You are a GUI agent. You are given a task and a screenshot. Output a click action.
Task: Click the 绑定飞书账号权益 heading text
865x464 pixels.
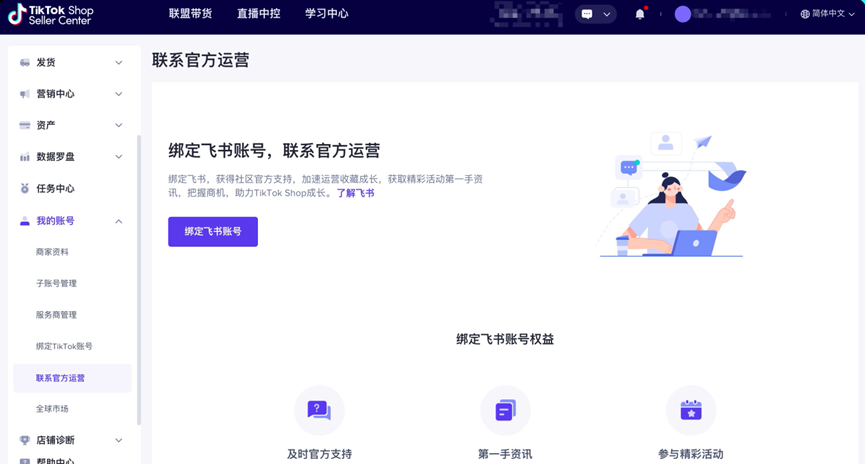(505, 339)
